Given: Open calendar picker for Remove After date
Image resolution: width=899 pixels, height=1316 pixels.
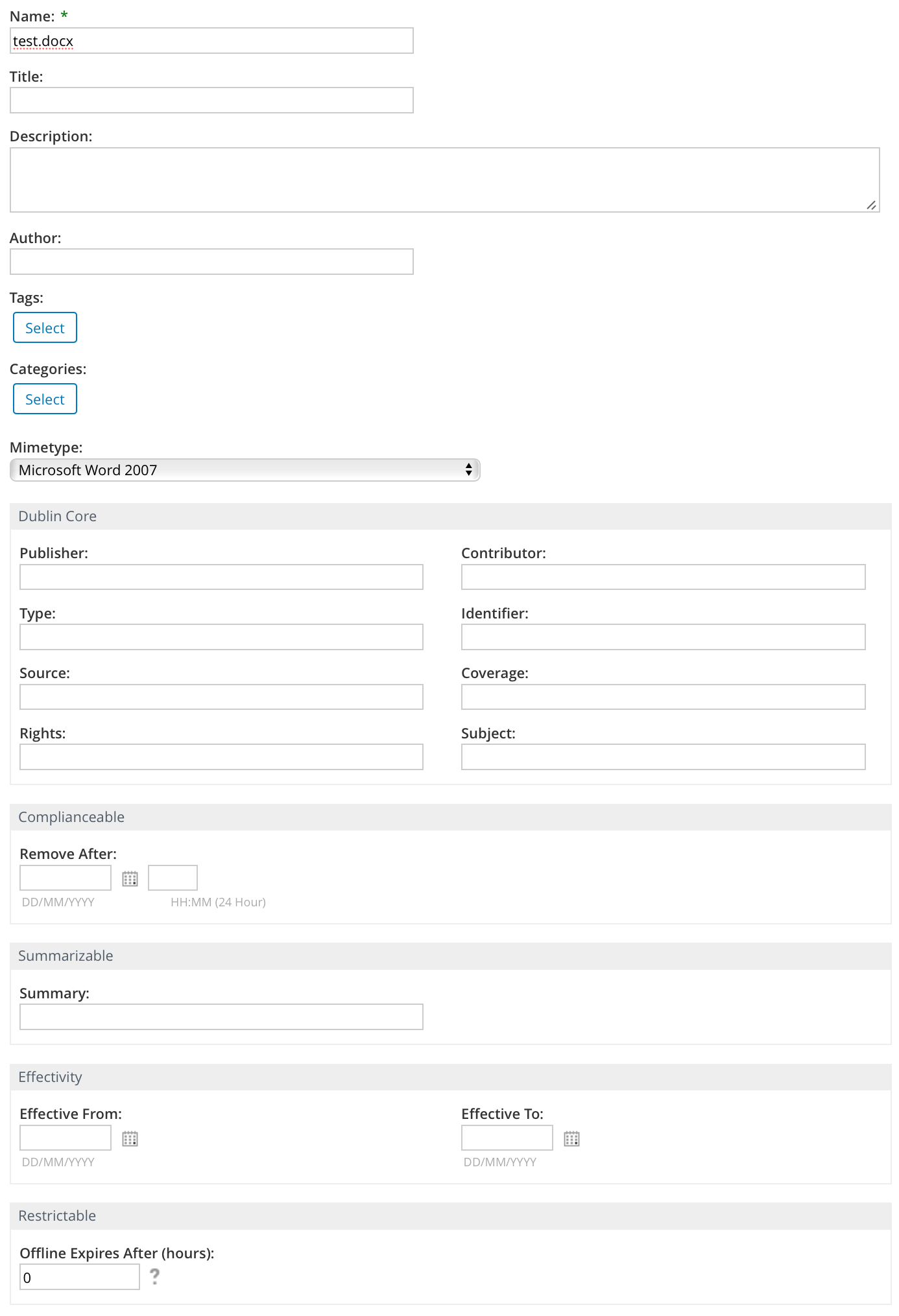Looking at the screenshot, I should click(x=130, y=878).
